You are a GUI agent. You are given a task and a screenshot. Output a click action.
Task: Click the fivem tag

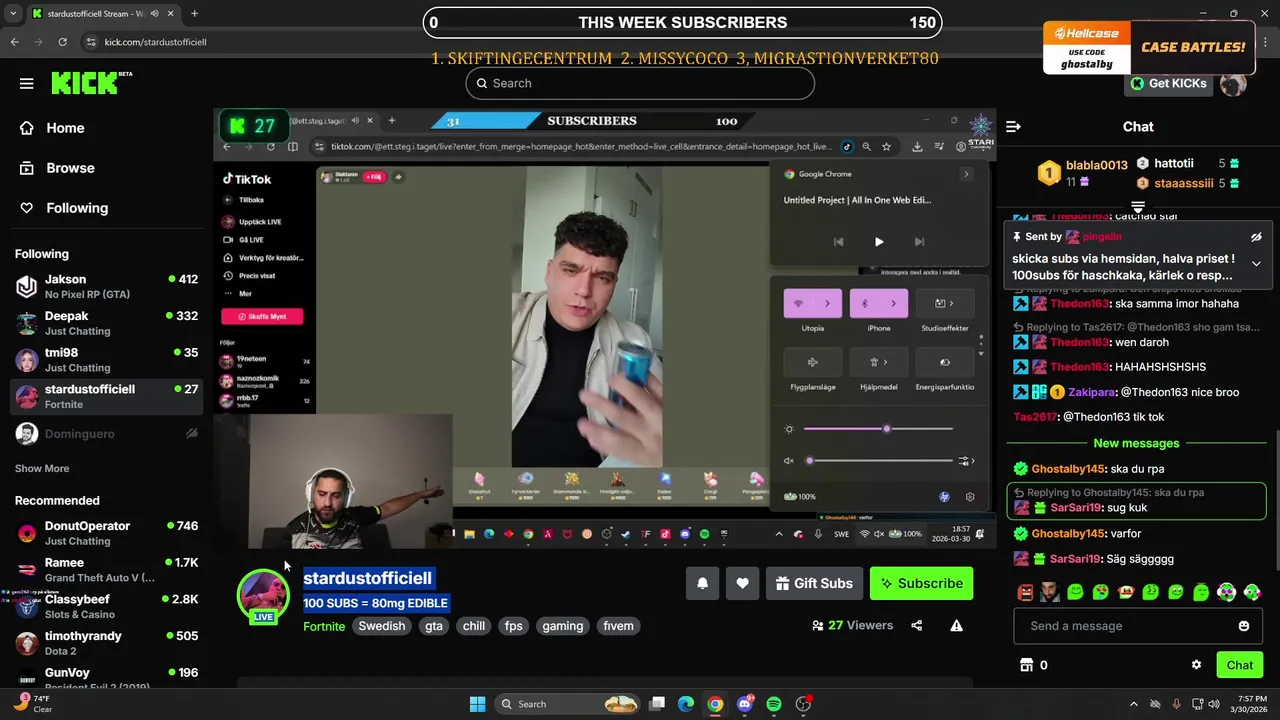[618, 626]
